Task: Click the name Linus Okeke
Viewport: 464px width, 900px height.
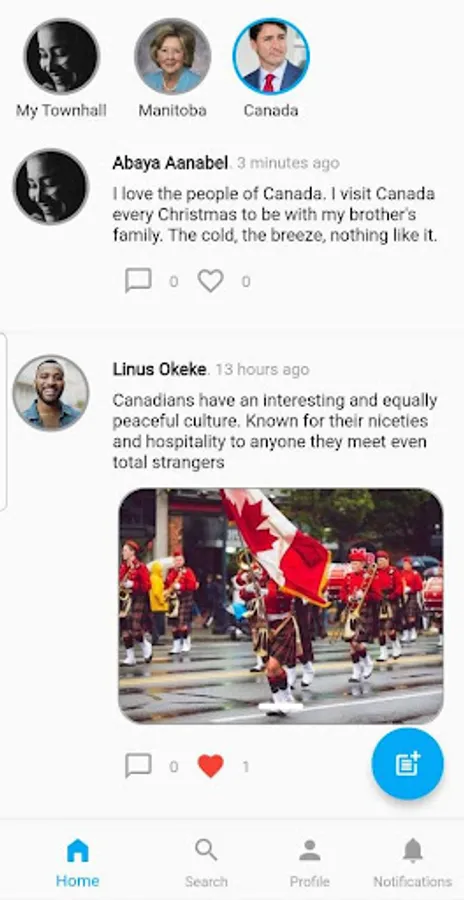Action: (x=159, y=369)
